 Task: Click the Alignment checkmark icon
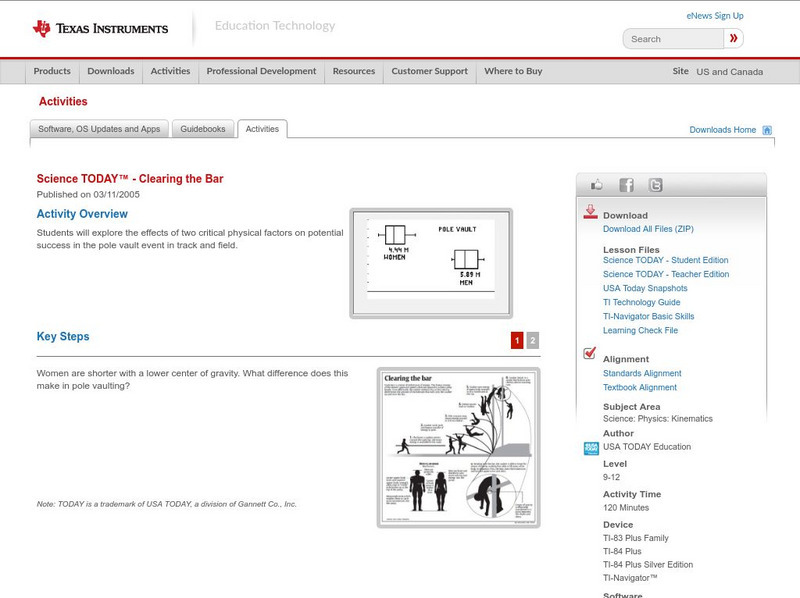coord(589,353)
